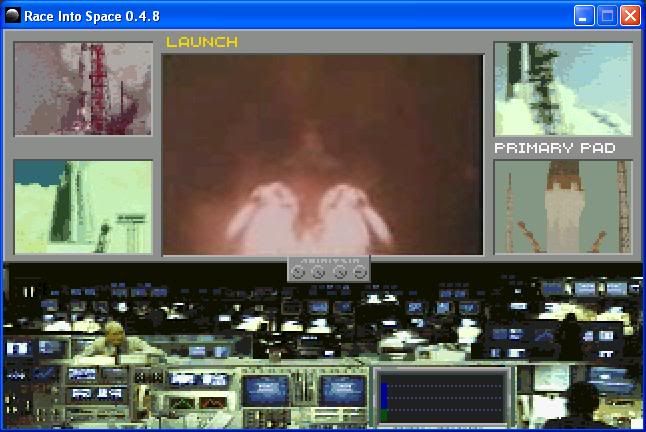The width and height of the screenshot is (646, 432).
Task: Click the rocket ascent smoke trail thumbnail
Action: coord(563,89)
